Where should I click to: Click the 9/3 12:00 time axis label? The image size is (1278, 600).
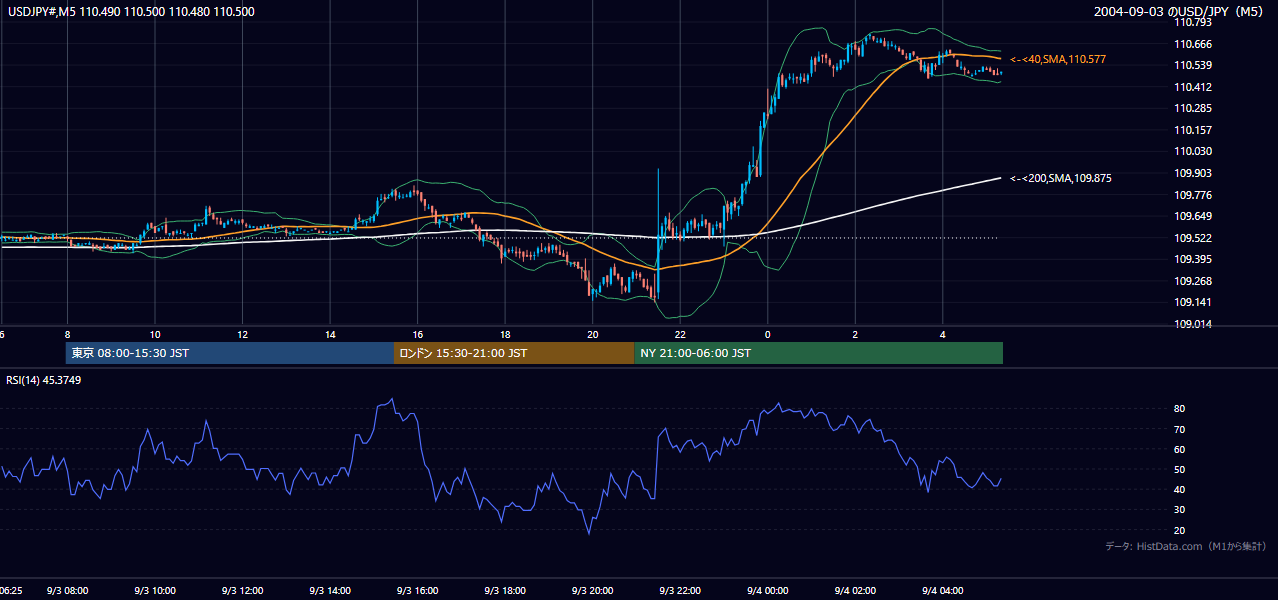point(243,591)
